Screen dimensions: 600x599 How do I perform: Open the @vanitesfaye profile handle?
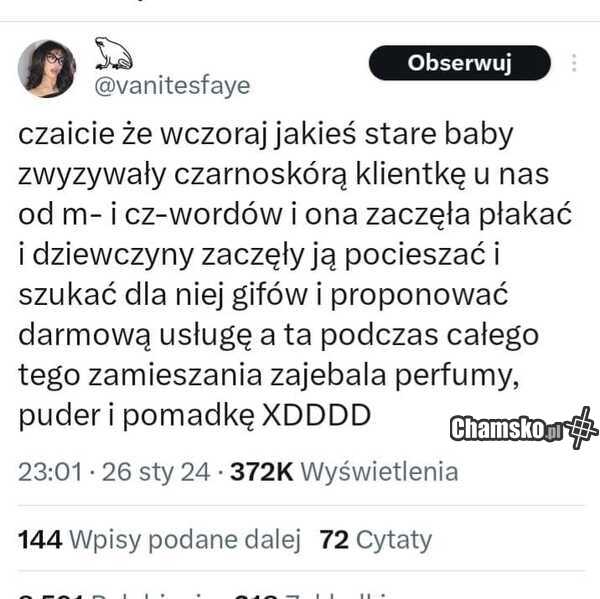click(x=172, y=86)
